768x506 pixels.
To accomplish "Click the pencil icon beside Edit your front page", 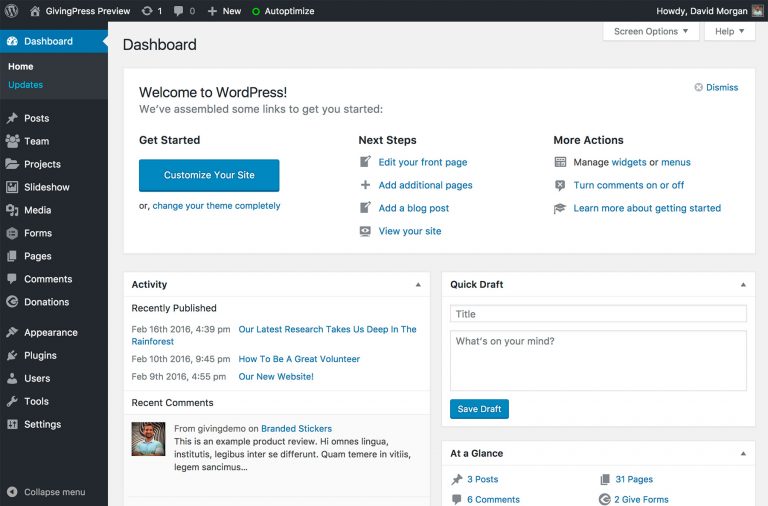I will pyautogui.click(x=365, y=162).
